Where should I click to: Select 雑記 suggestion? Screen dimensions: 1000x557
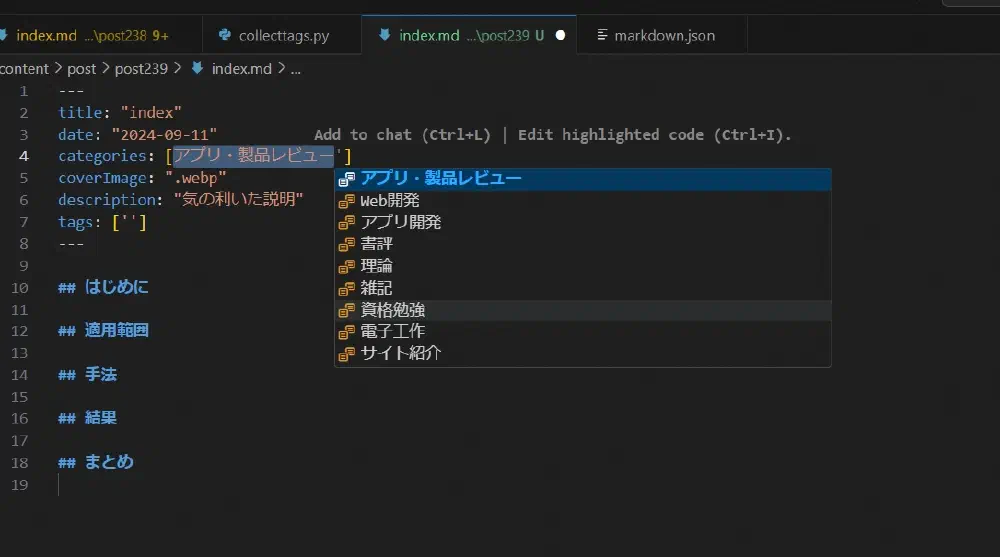[x=583, y=288]
